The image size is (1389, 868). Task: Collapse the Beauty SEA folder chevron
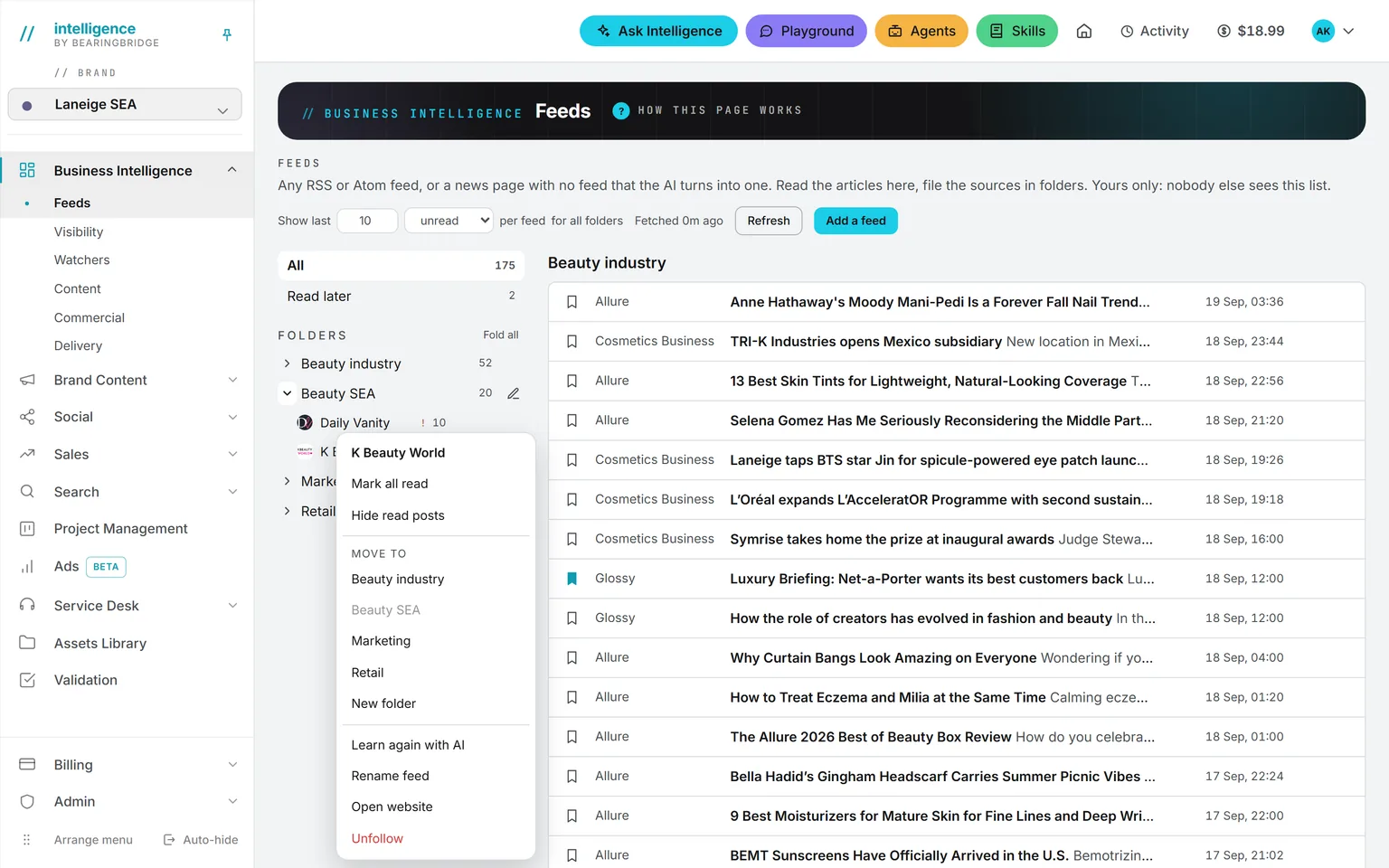click(287, 393)
